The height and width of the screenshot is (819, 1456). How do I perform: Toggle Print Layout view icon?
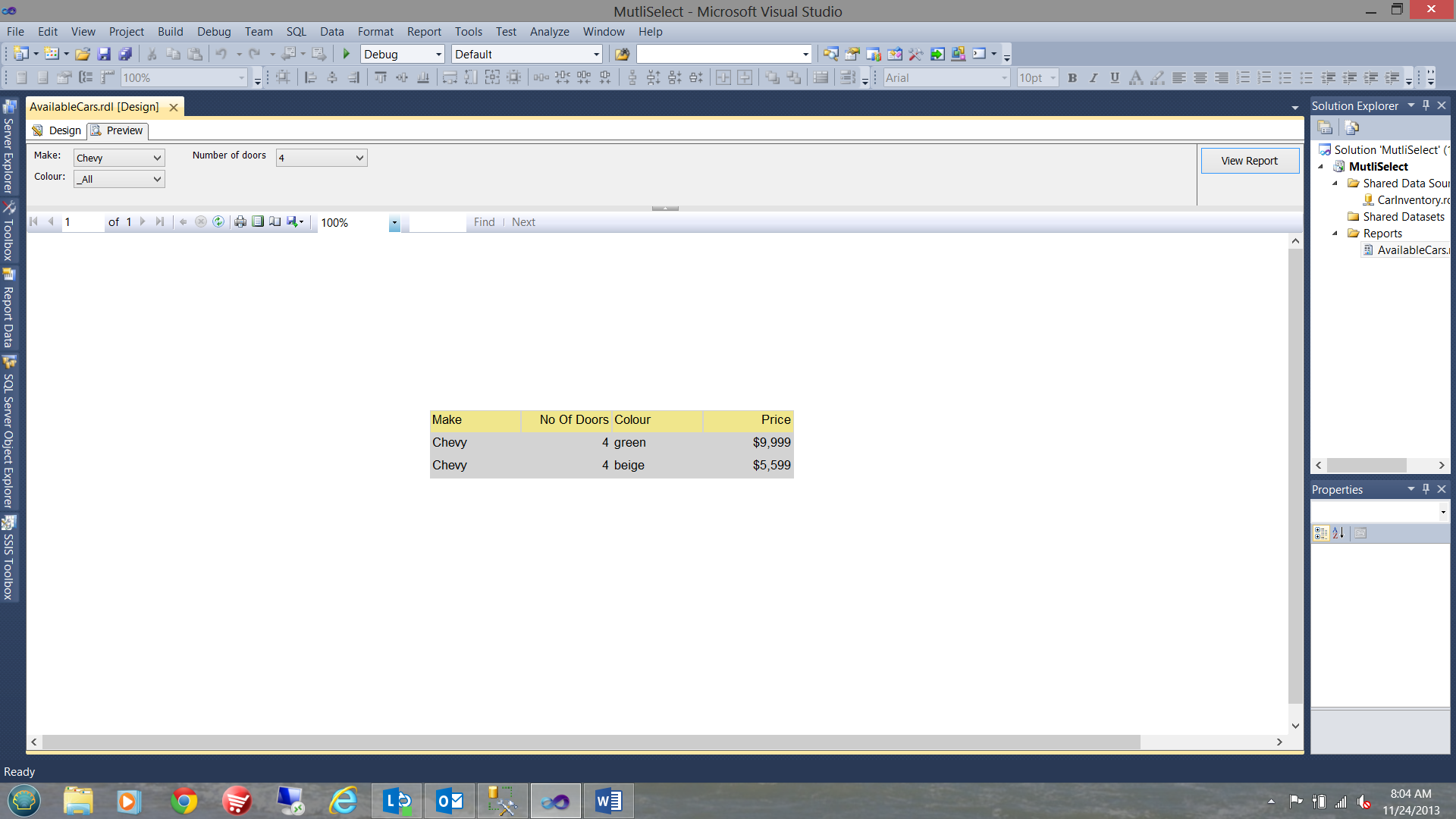point(258,222)
